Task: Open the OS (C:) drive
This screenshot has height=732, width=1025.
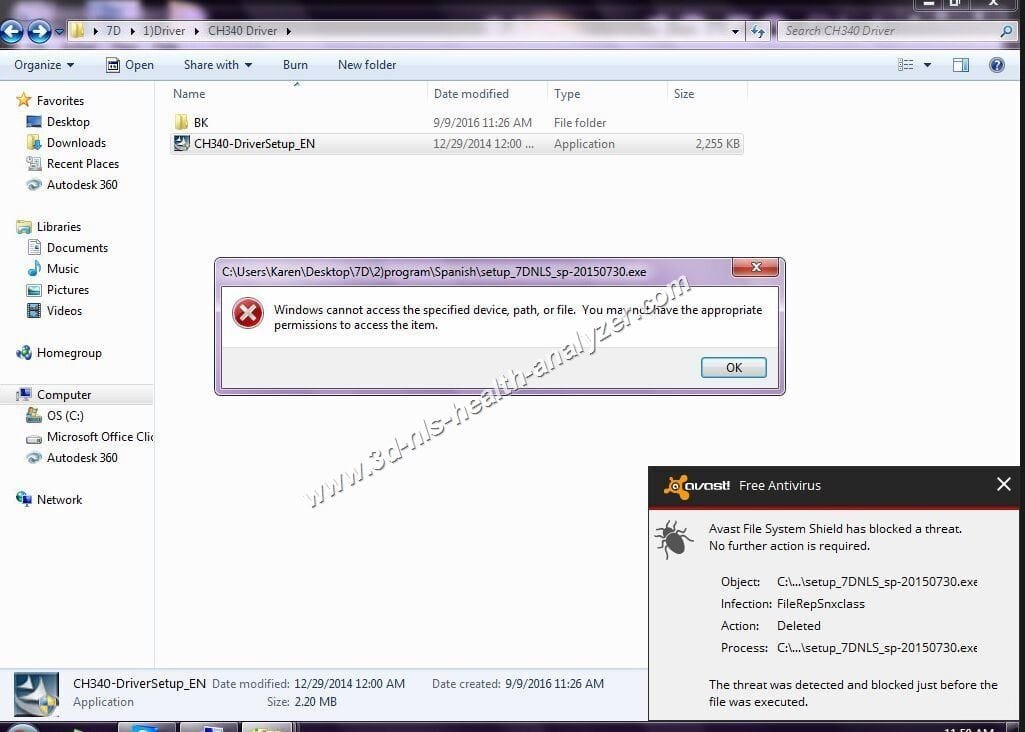Action: tap(62, 415)
